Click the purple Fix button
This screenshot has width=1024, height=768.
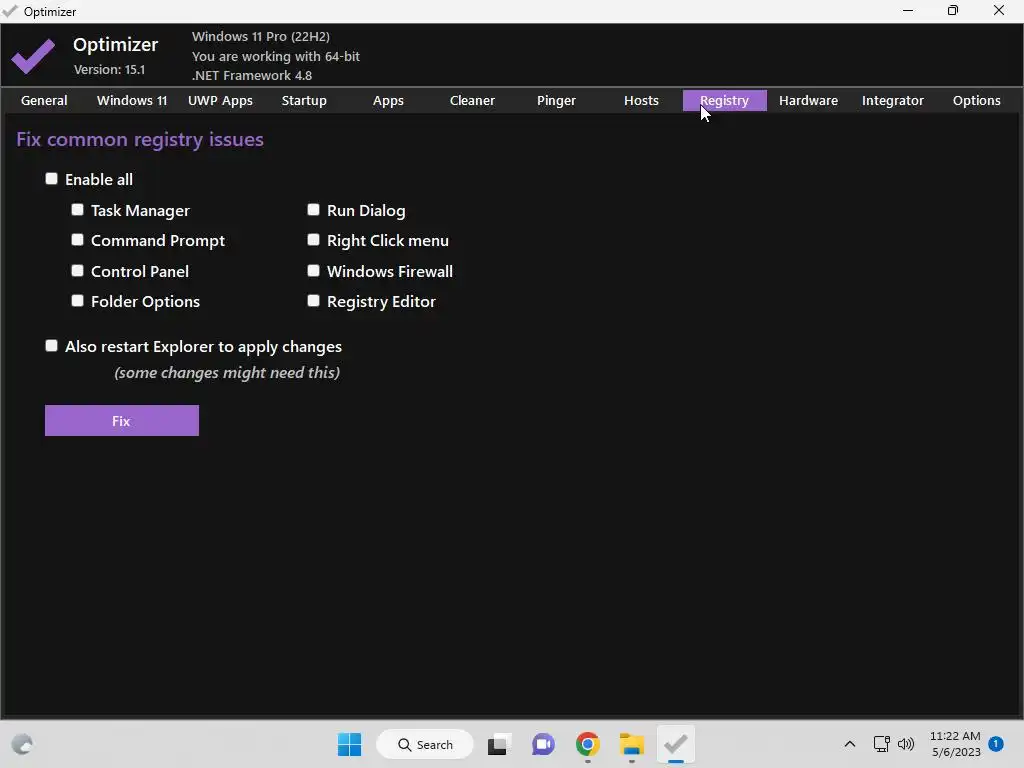click(122, 421)
